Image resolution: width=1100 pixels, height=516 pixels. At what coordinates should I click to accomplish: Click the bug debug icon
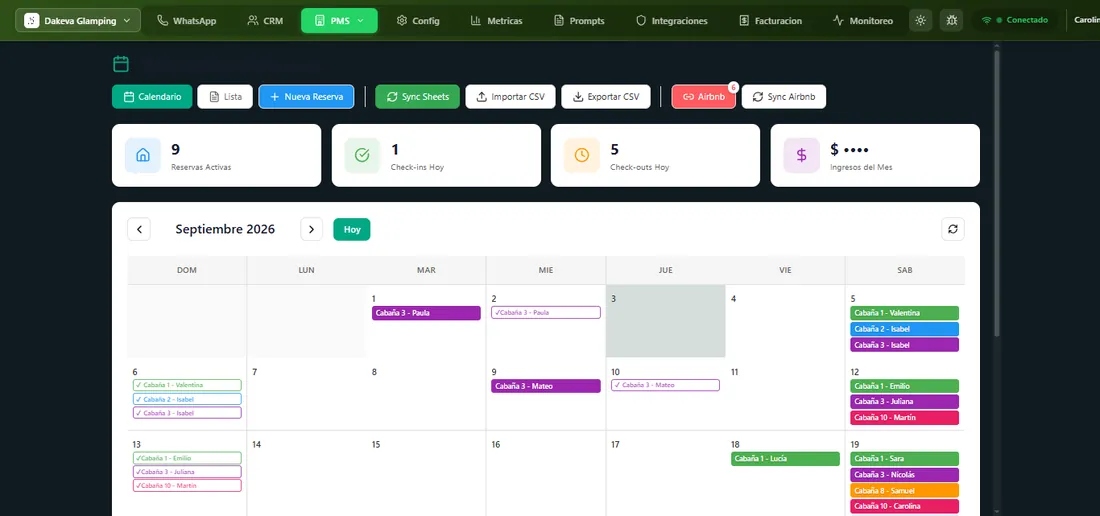[951, 20]
